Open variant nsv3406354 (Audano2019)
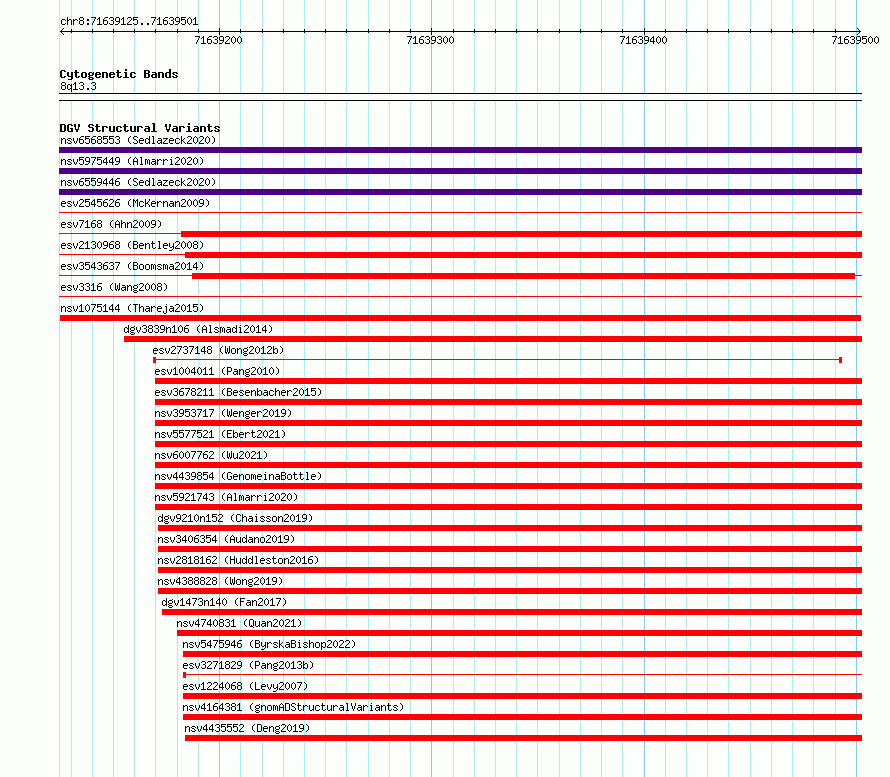The width and height of the screenshot is (890, 777). click(x=226, y=539)
